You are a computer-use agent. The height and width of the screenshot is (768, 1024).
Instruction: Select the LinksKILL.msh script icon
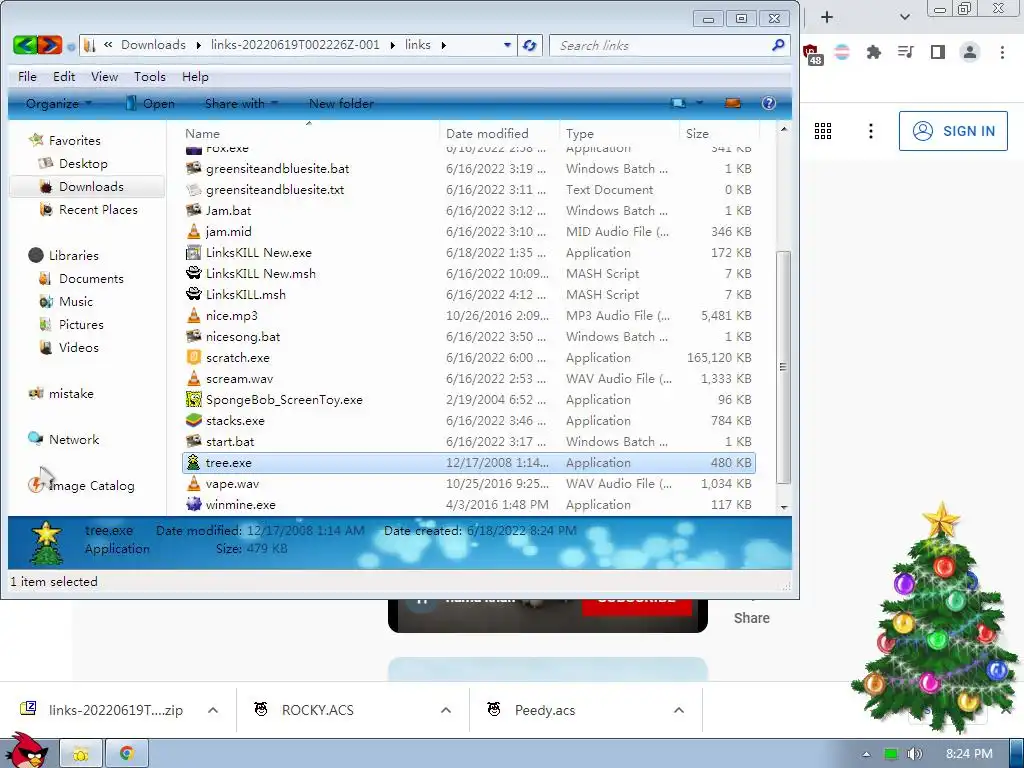click(193, 294)
